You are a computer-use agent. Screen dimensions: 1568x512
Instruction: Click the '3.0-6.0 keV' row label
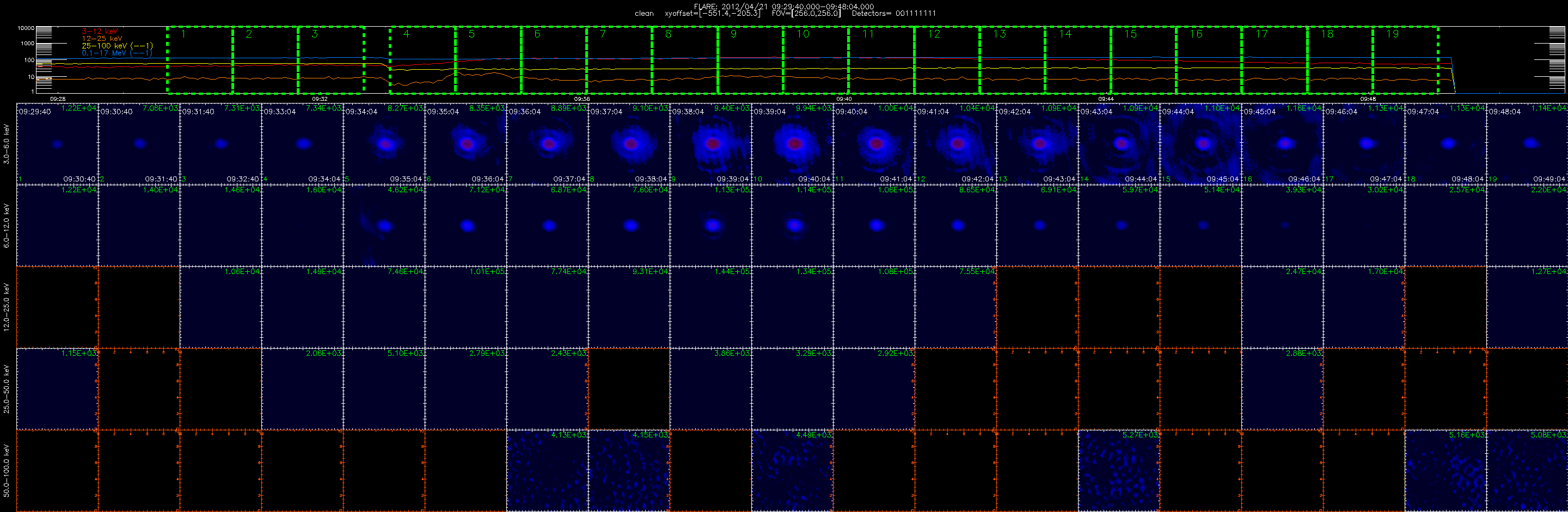[x=7, y=144]
